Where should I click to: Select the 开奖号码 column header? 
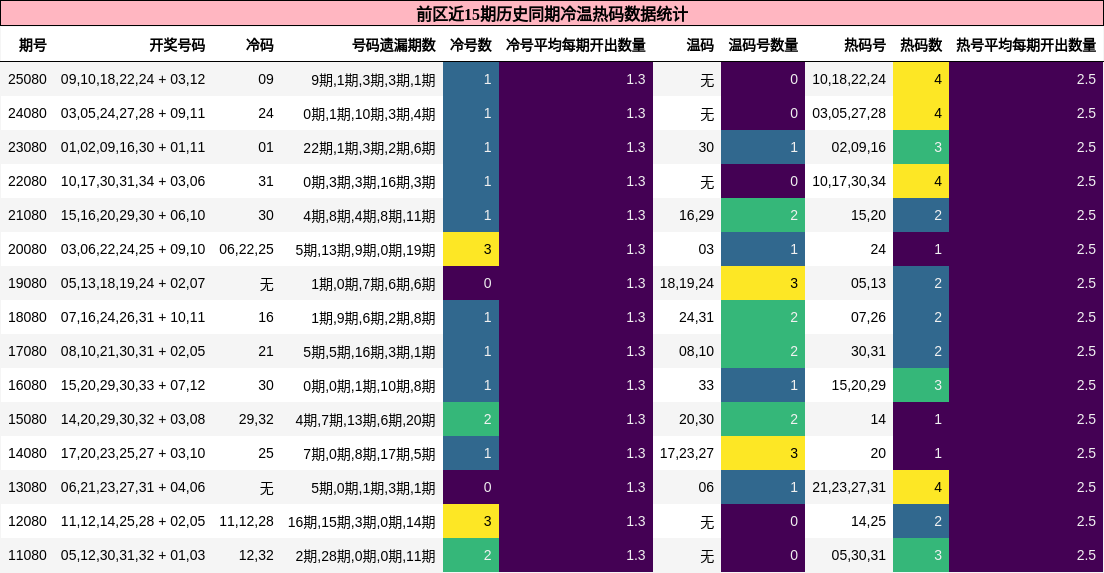177,45
